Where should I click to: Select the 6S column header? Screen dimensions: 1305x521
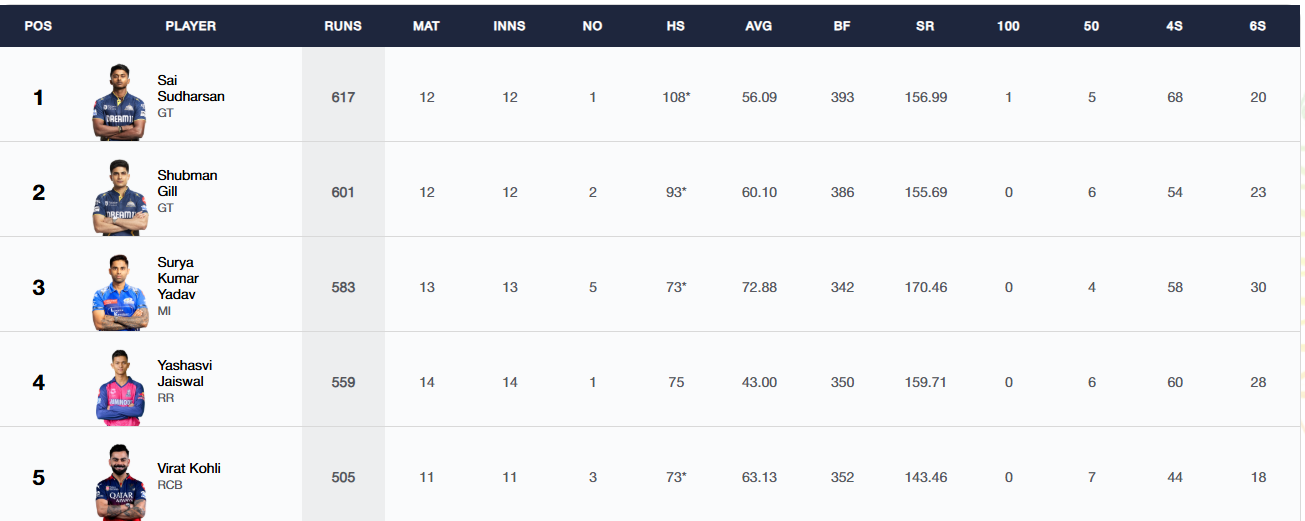coord(1258,26)
